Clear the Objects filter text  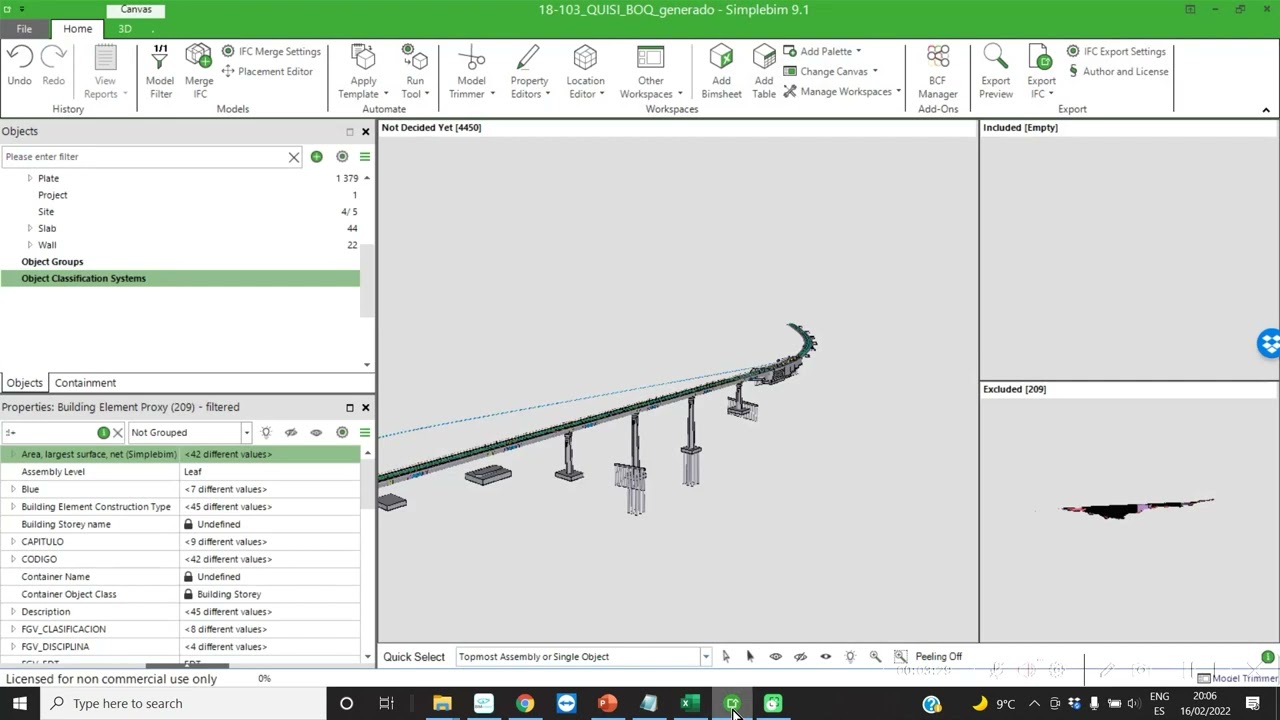(x=294, y=157)
